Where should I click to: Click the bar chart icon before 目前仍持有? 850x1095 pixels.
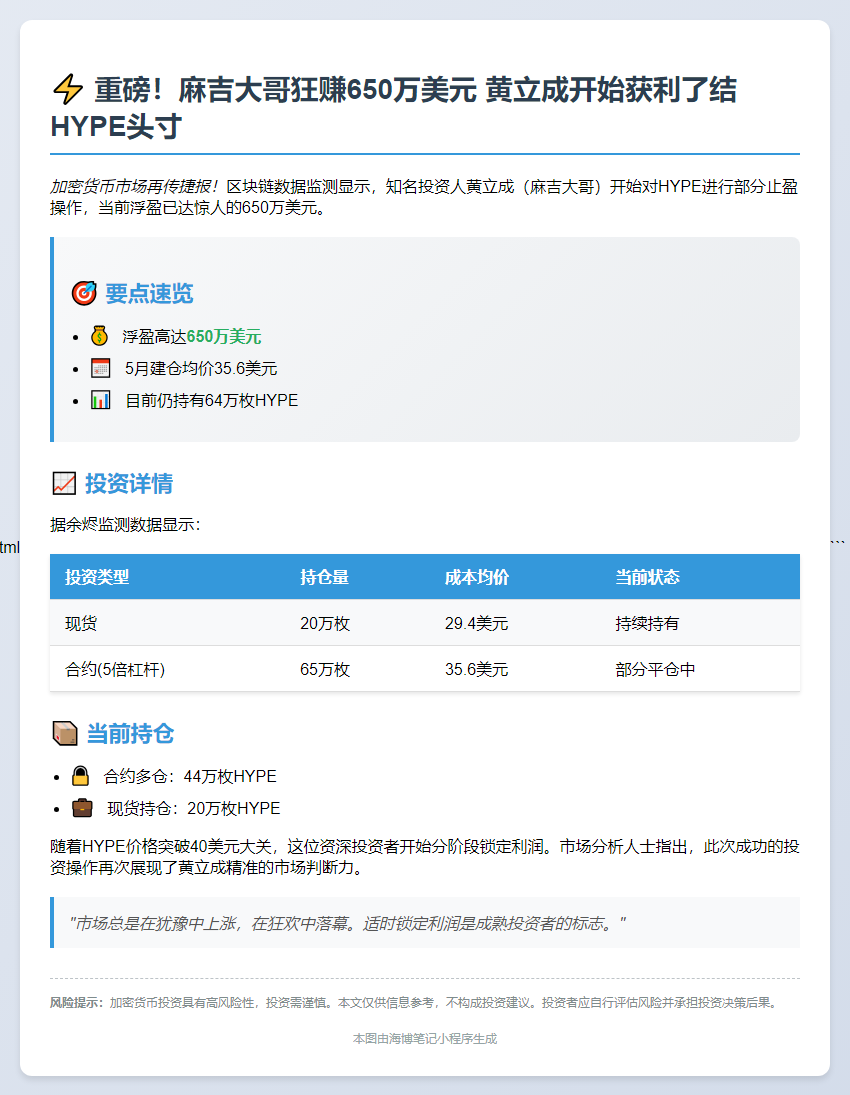click(x=101, y=400)
